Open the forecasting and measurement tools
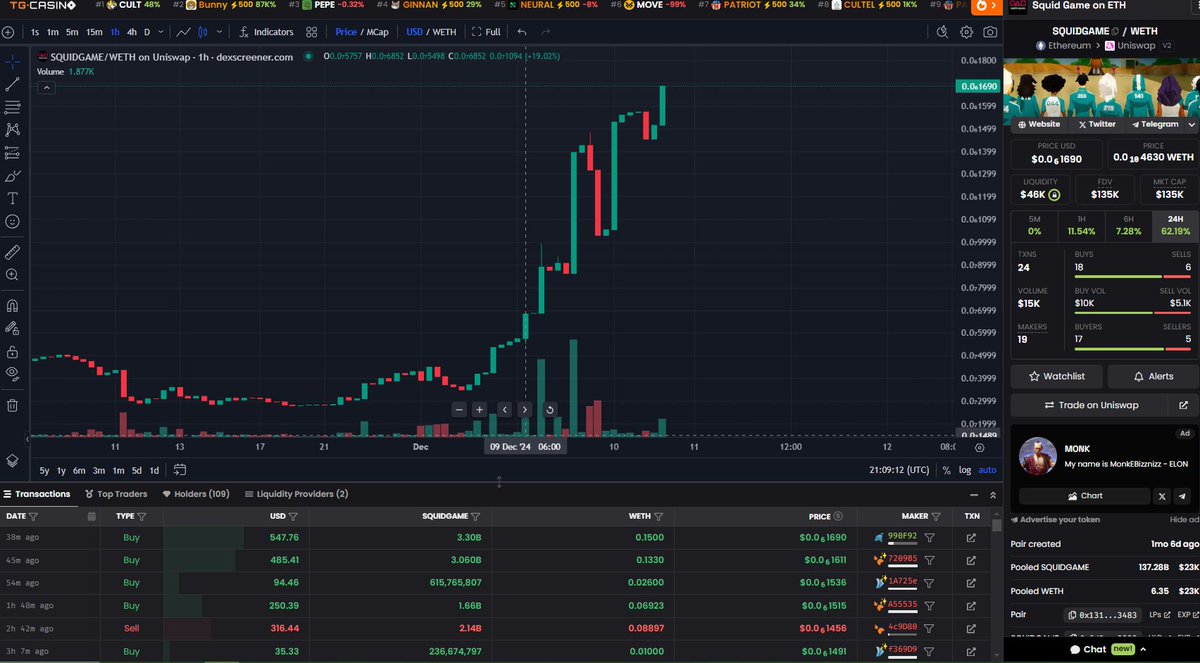The image size is (1200, 663). tap(12, 153)
